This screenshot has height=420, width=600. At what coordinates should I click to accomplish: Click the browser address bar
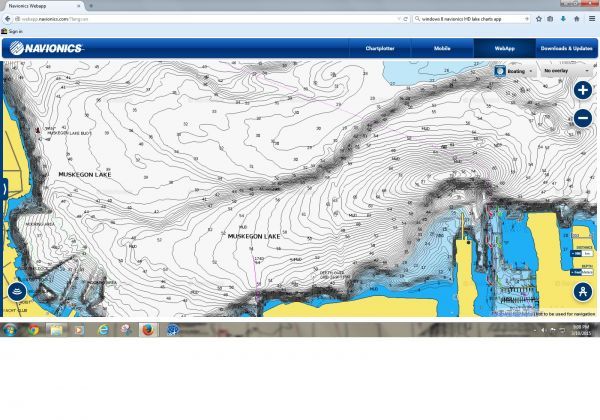pos(200,18)
